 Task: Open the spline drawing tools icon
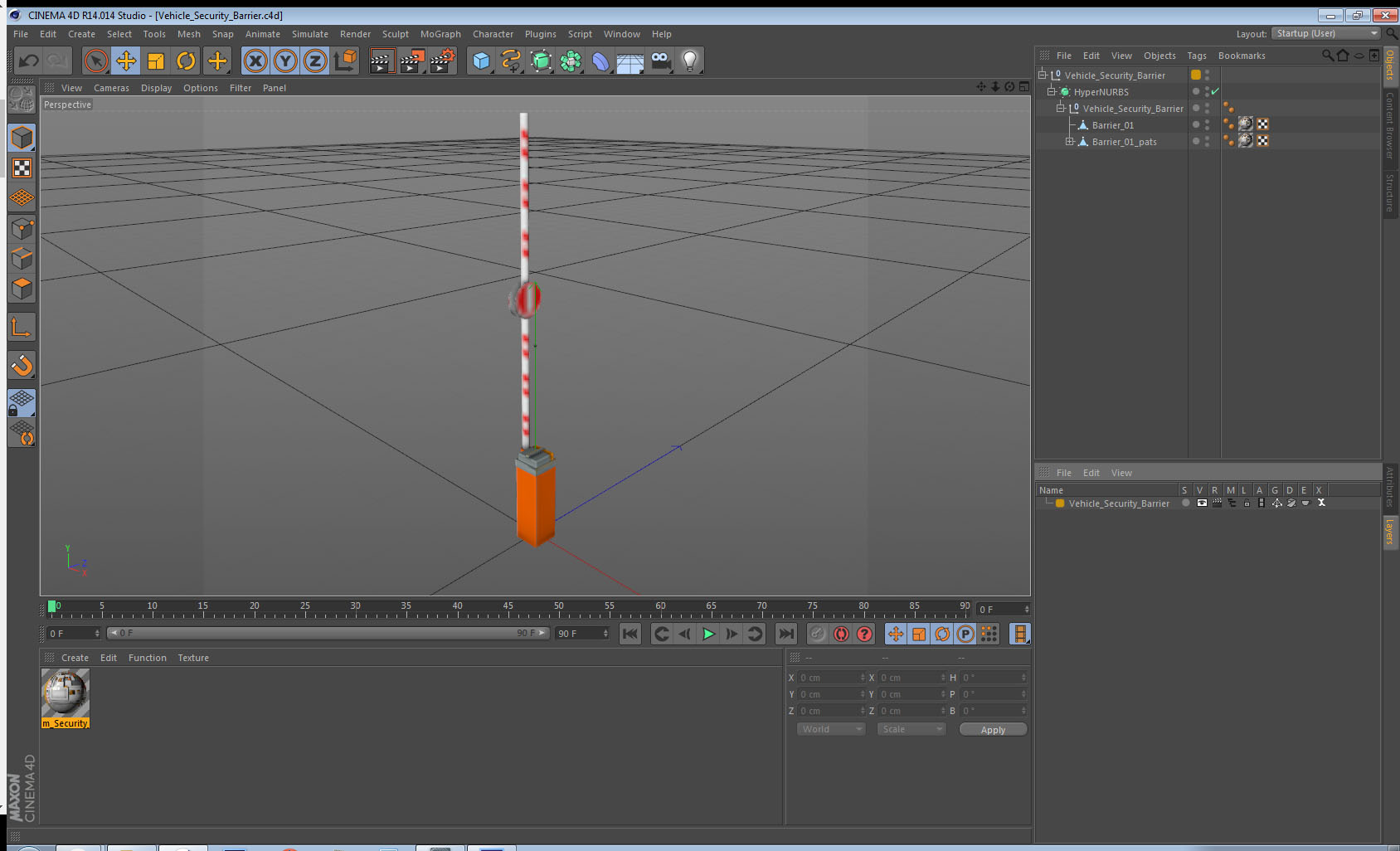click(511, 61)
